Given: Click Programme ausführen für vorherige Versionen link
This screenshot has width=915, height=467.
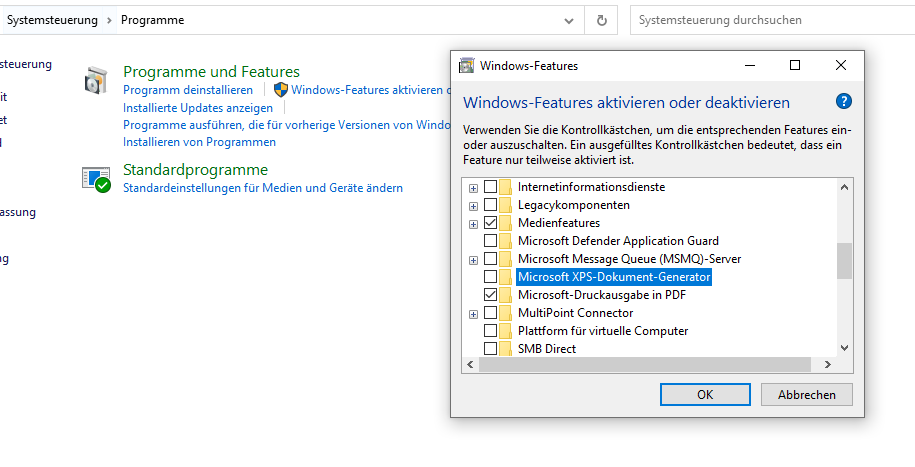Looking at the screenshot, I should pyautogui.click(x=287, y=125).
